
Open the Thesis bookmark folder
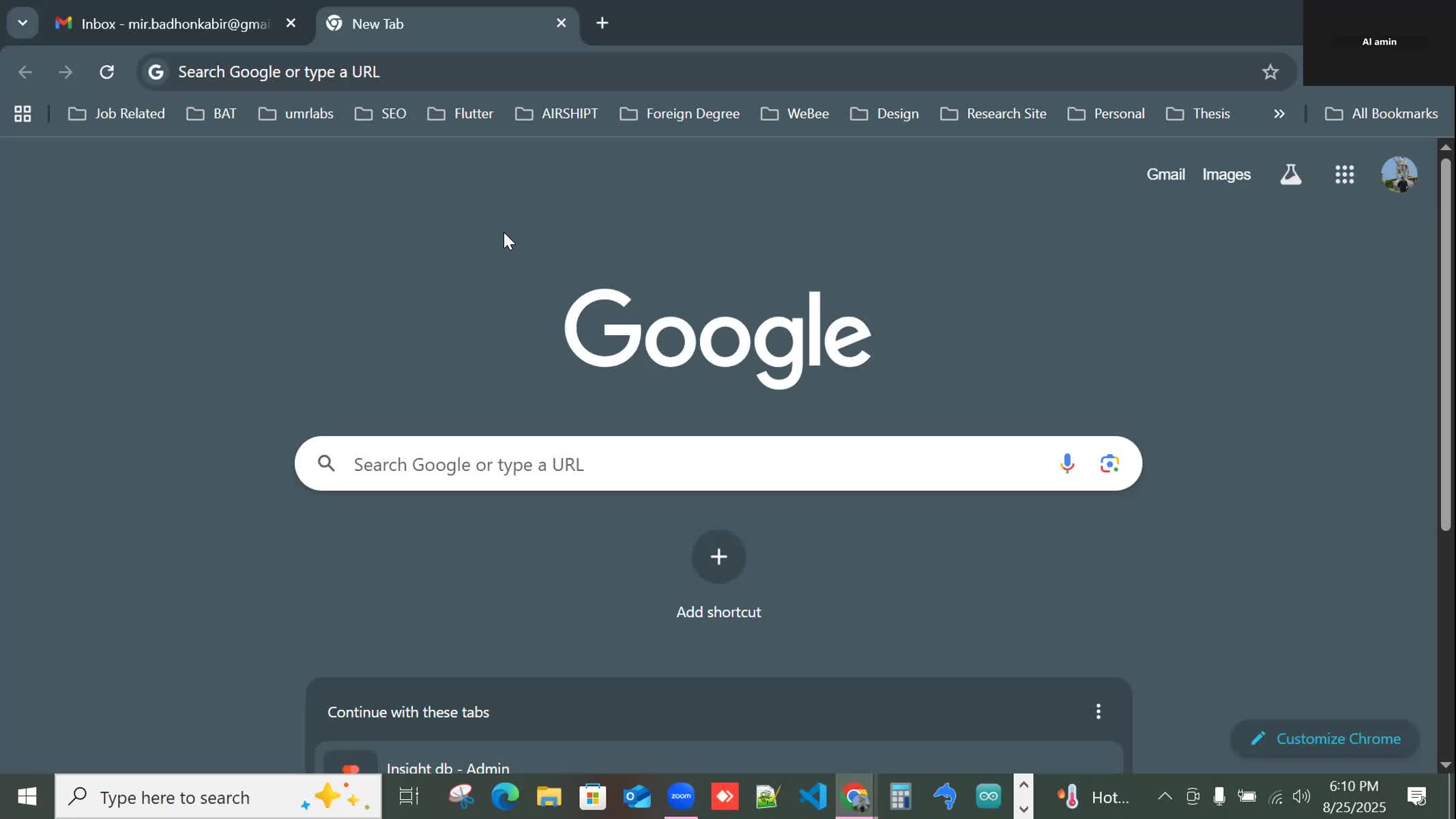(1198, 113)
